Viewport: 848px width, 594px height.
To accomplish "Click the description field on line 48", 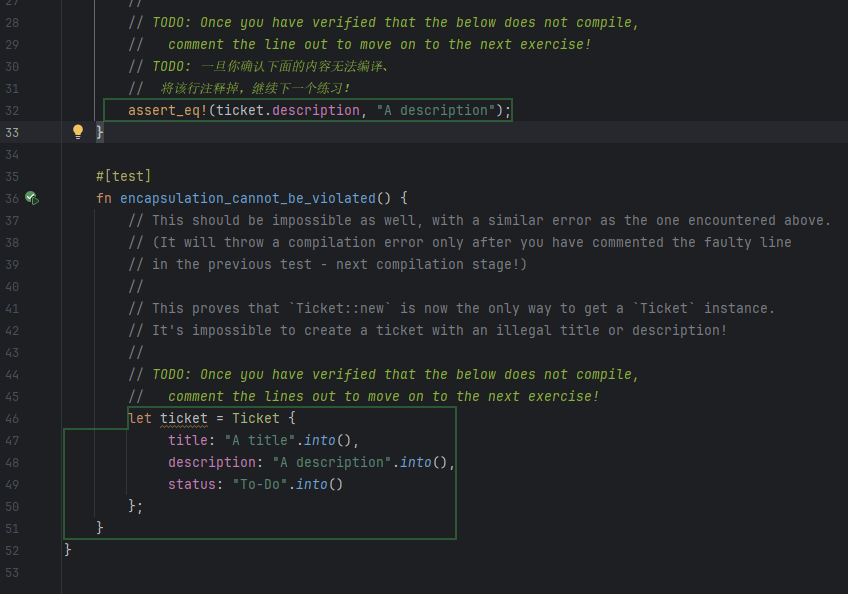I will [x=211, y=462].
